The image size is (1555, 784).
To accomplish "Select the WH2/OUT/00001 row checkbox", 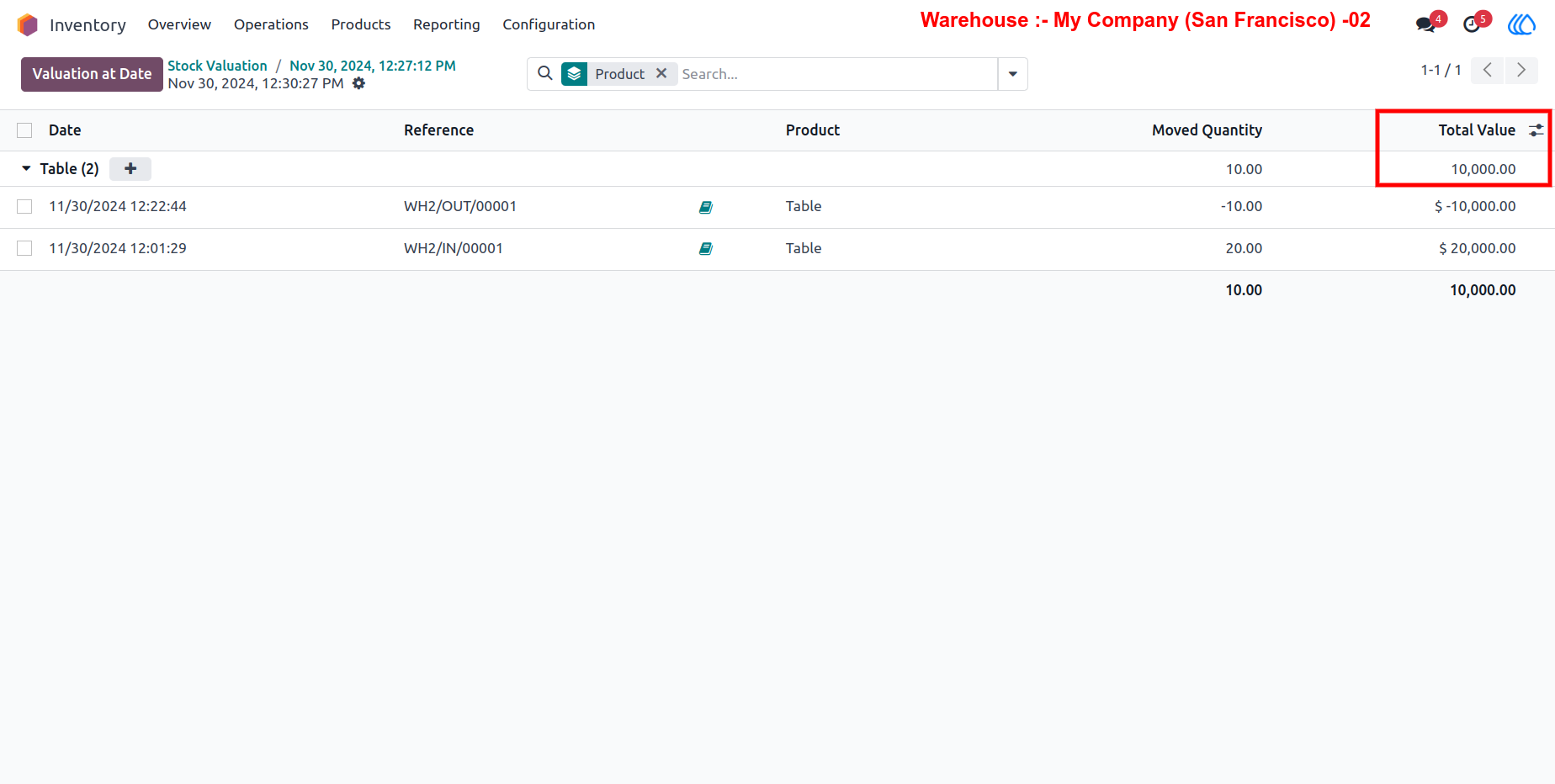I will tap(24, 207).
